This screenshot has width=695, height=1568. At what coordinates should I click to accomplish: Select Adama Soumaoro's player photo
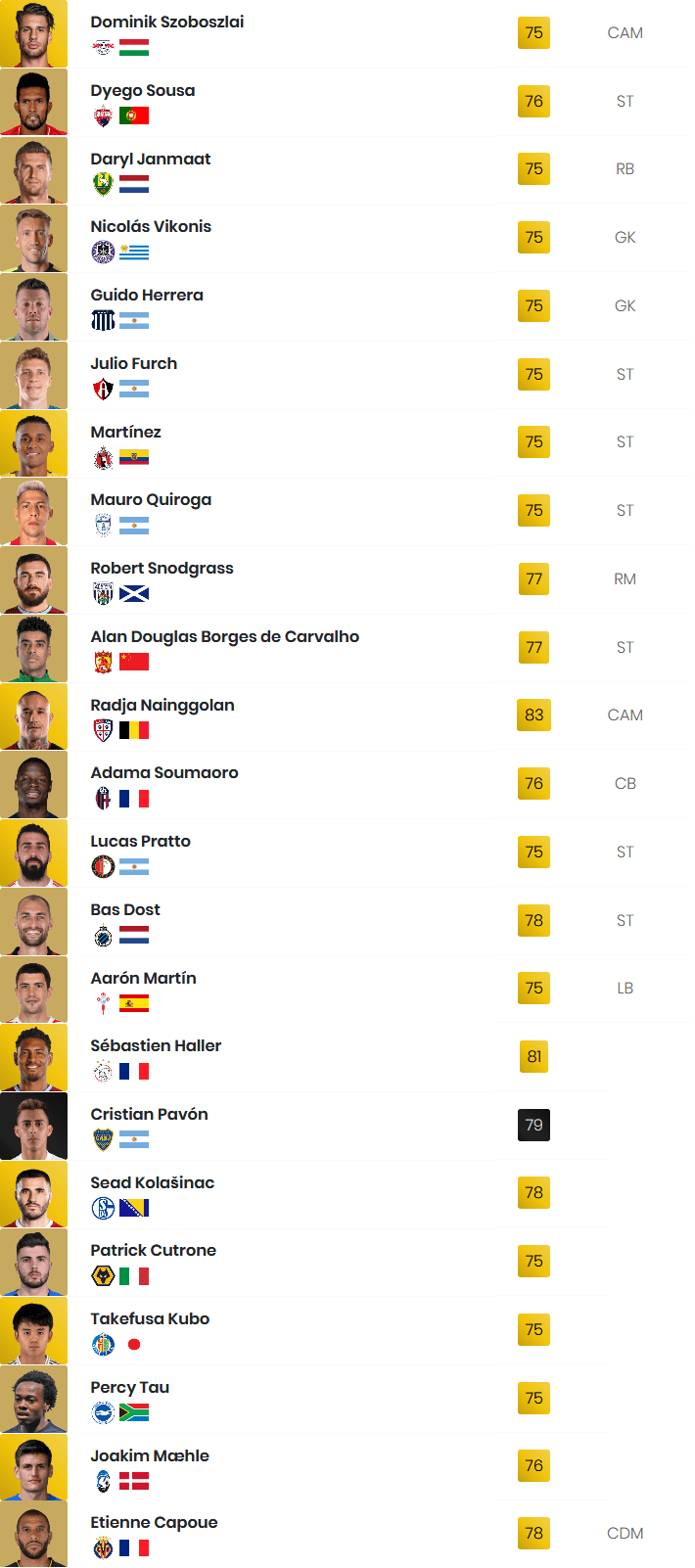pyautogui.click(x=34, y=784)
